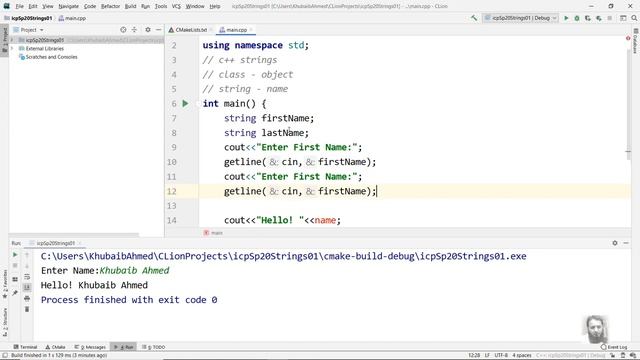Viewport: 640px width, 360px height.
Task: Click the collapse all icon in Project panel
Action: pos(134,30)
